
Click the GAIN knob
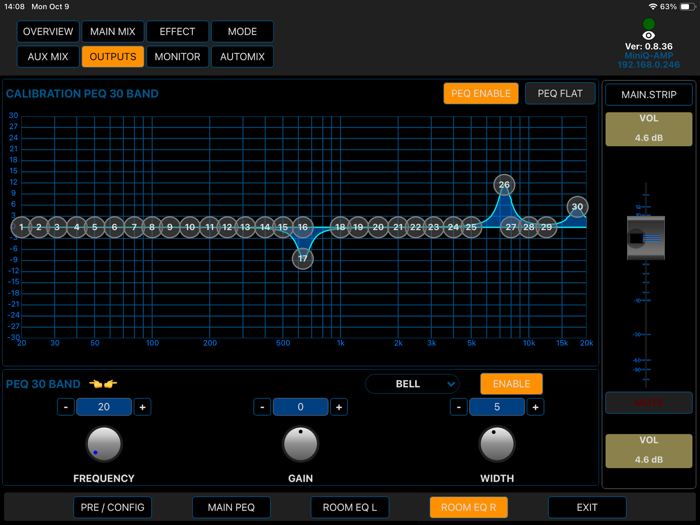[300, 444]
